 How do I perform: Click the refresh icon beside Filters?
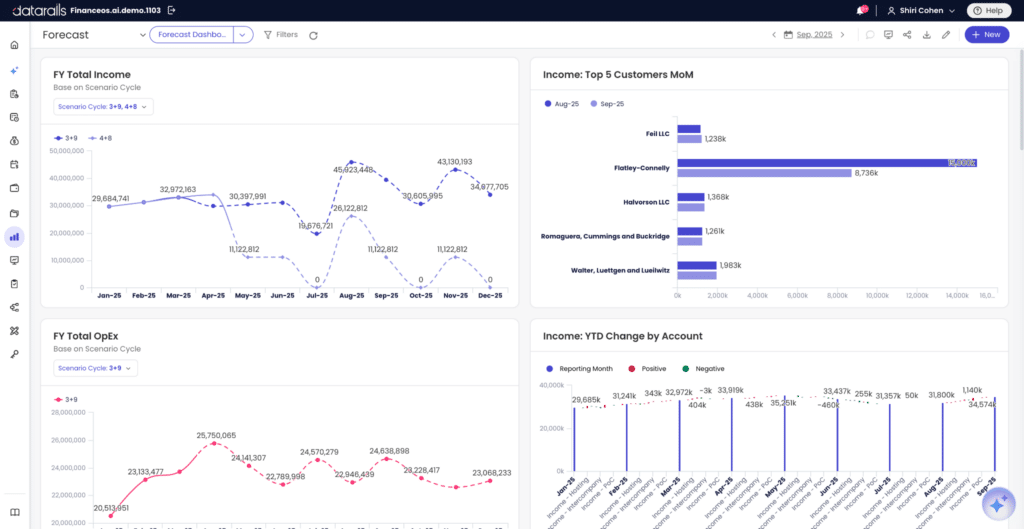[313, 35]
